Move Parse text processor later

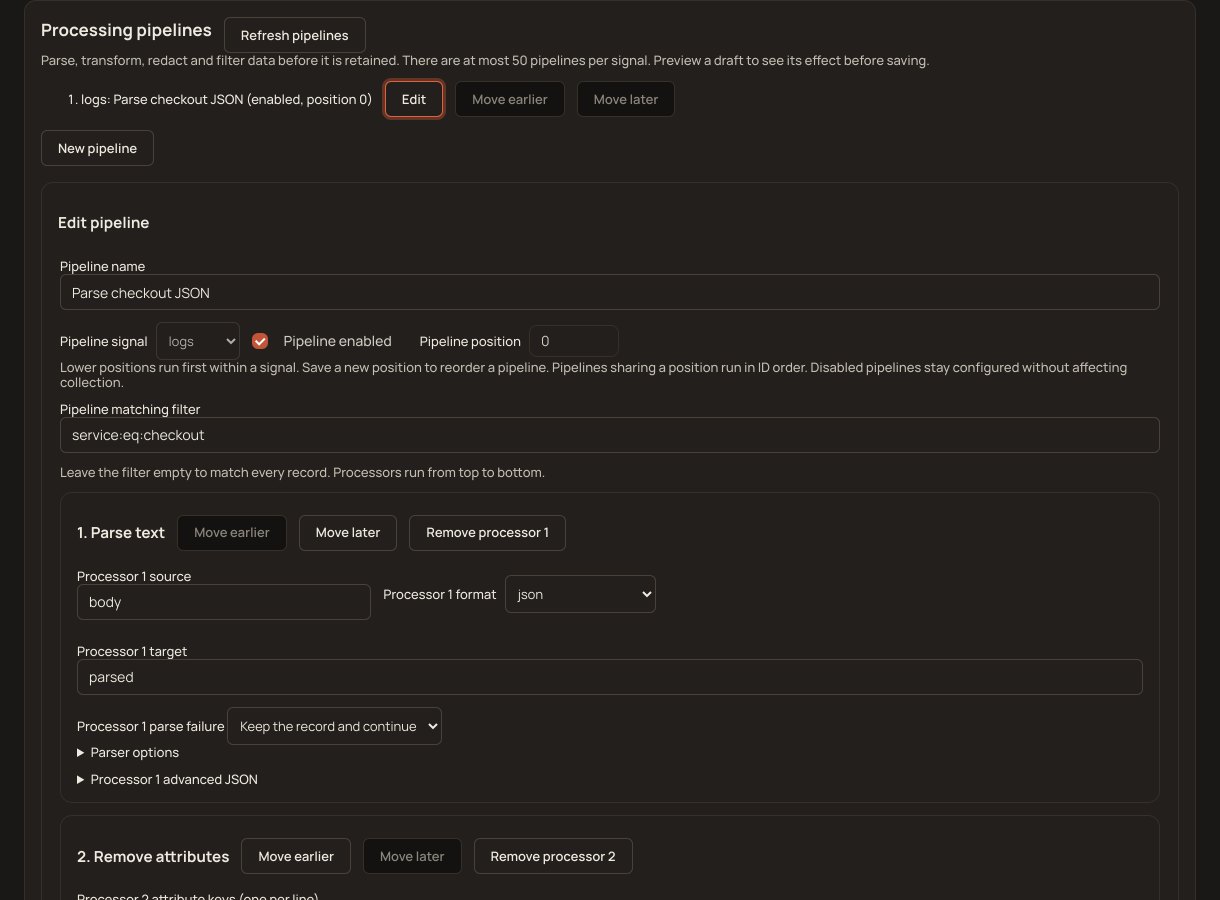[x=348, y=532]
